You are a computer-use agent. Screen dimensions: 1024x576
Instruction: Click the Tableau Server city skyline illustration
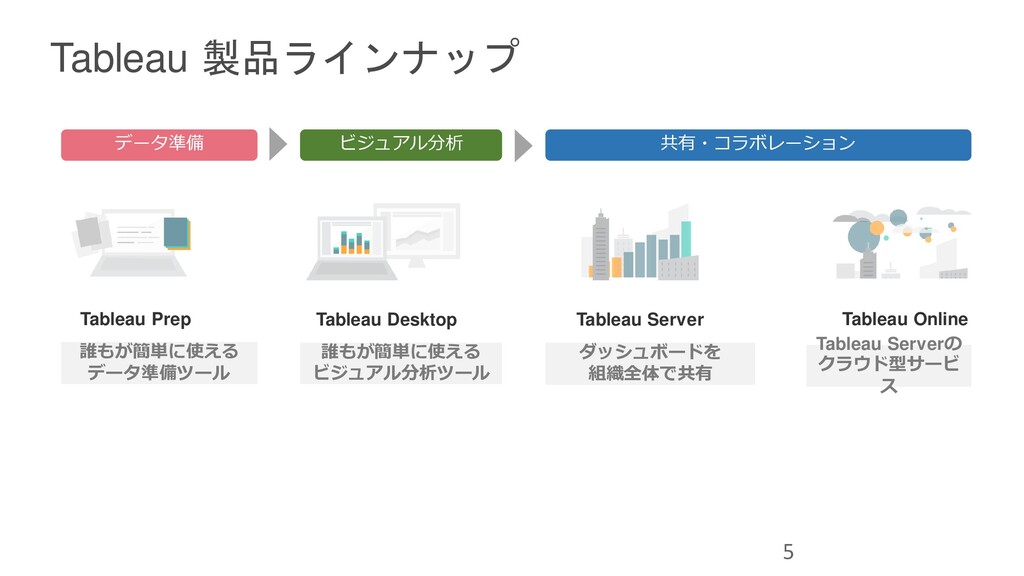click(639, 244)
